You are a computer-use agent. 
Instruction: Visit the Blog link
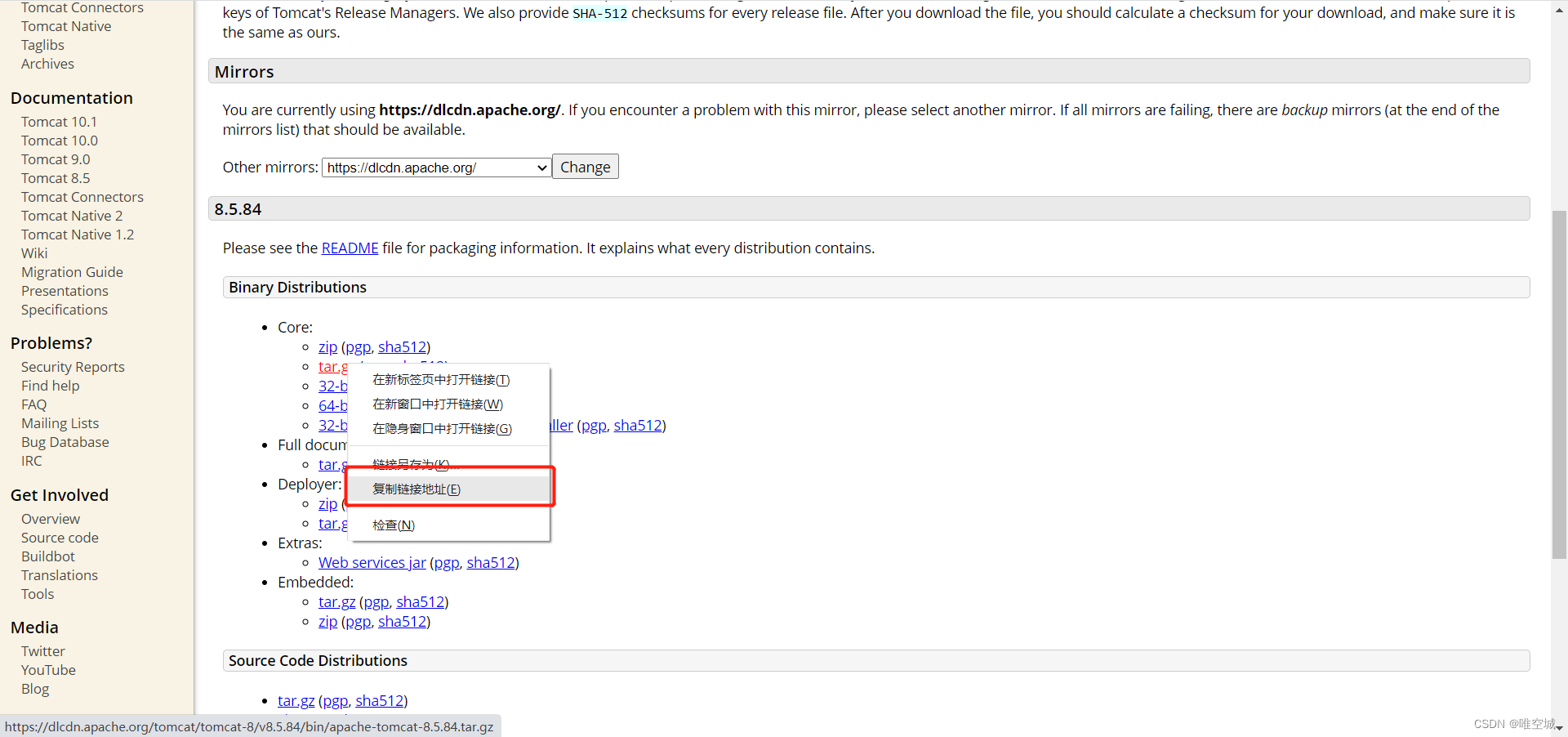click(35, 689)
